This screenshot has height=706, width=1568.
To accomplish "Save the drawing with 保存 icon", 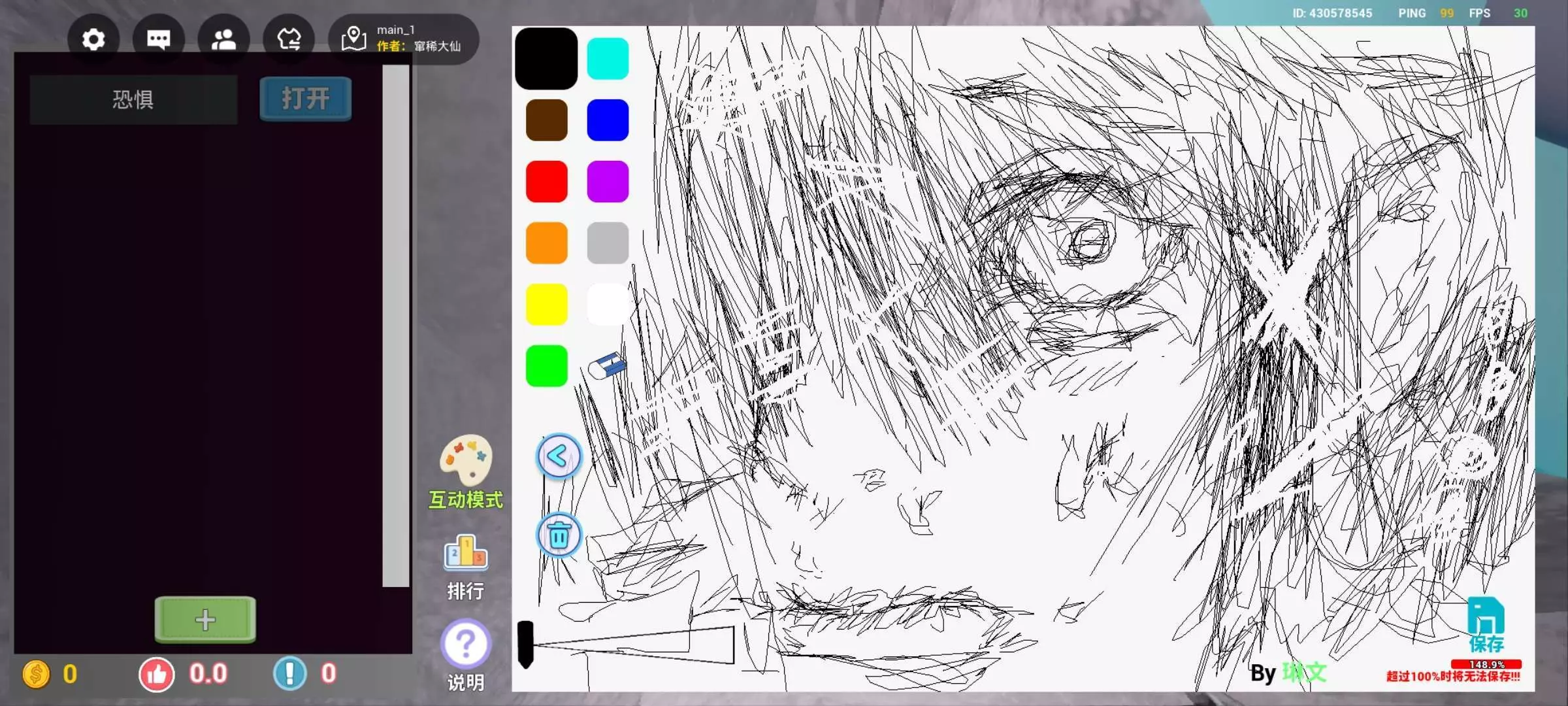I will coord(1486,622).
